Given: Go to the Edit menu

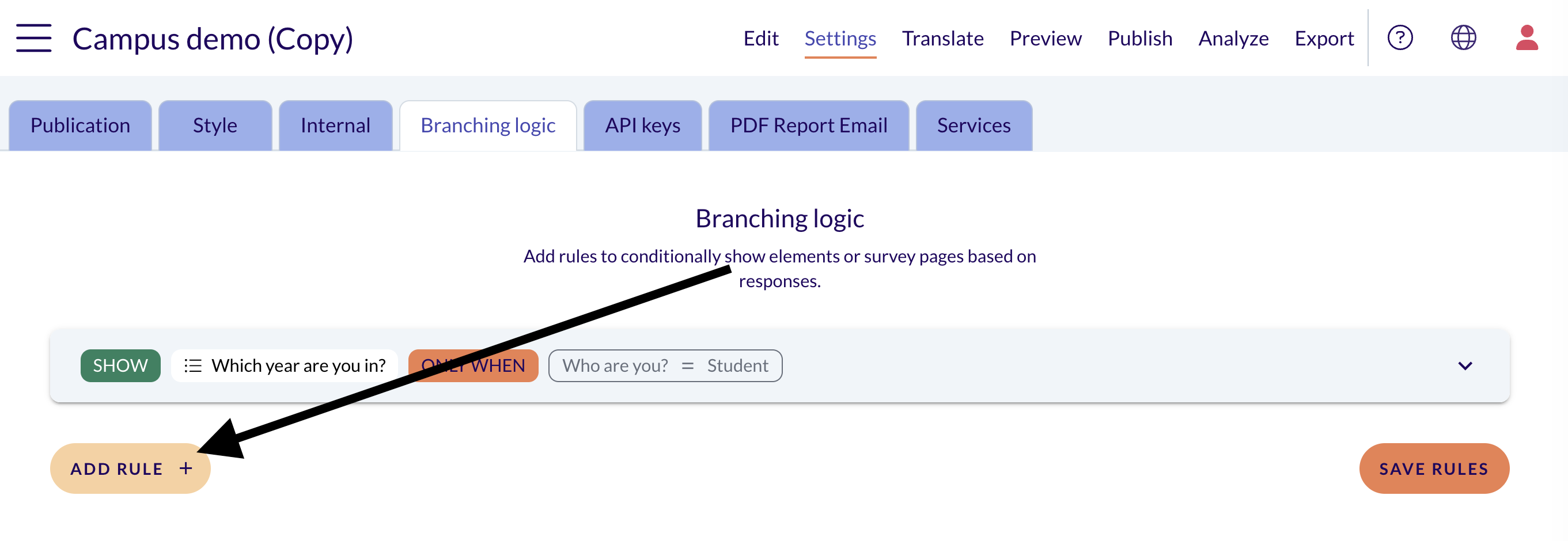Looking at the screenshot, I should click(761, 39).
